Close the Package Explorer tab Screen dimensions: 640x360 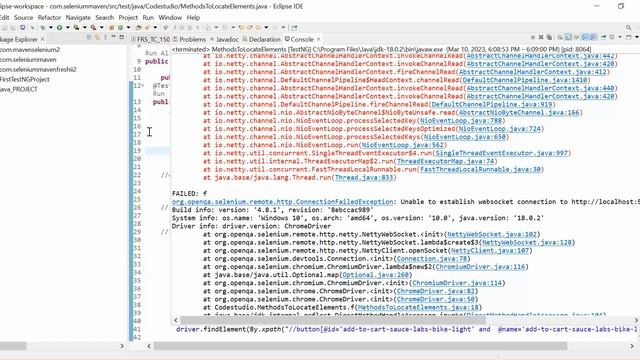tap(42, 39)
